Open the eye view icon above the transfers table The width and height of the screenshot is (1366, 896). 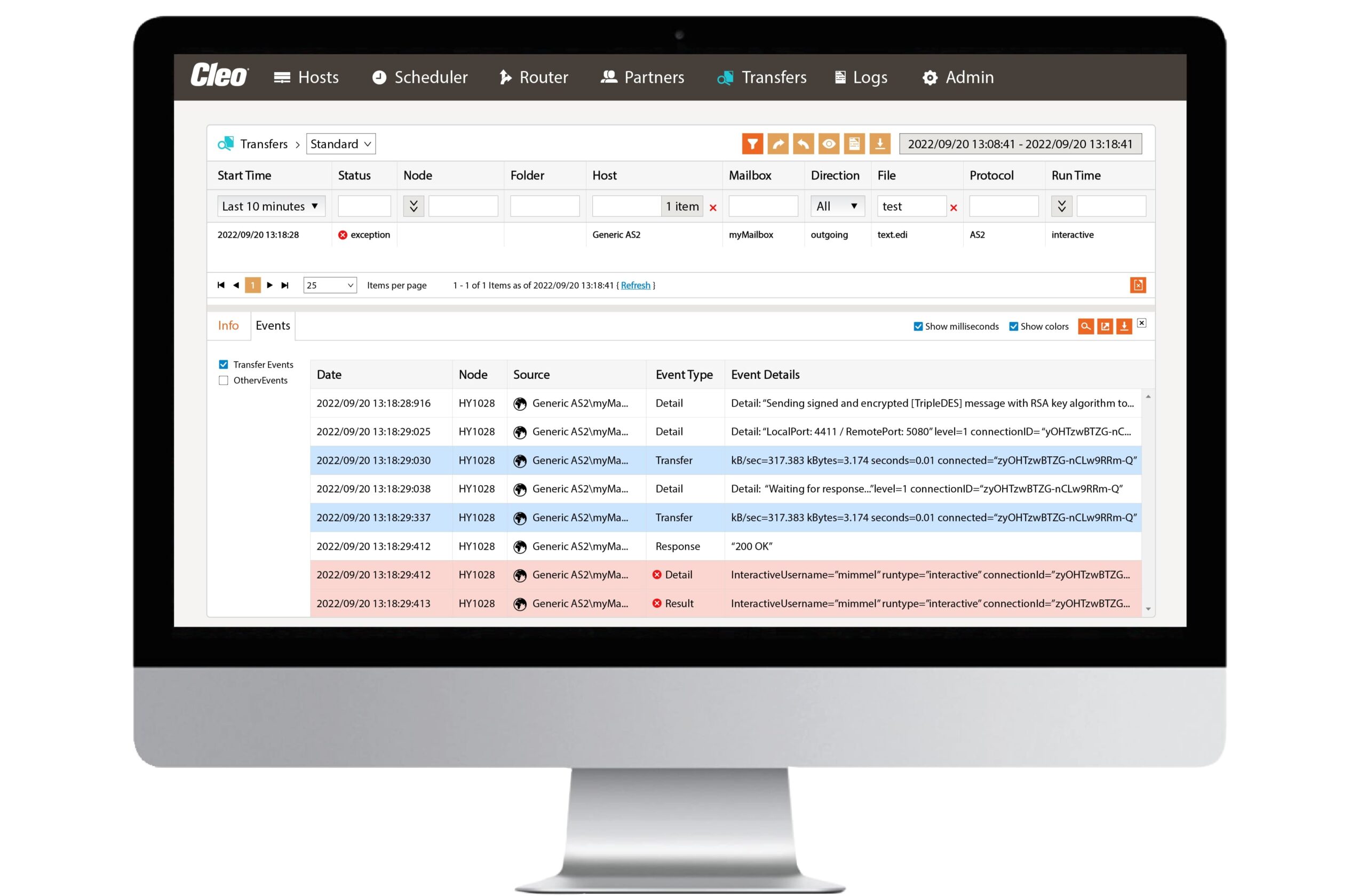point(829,144)
